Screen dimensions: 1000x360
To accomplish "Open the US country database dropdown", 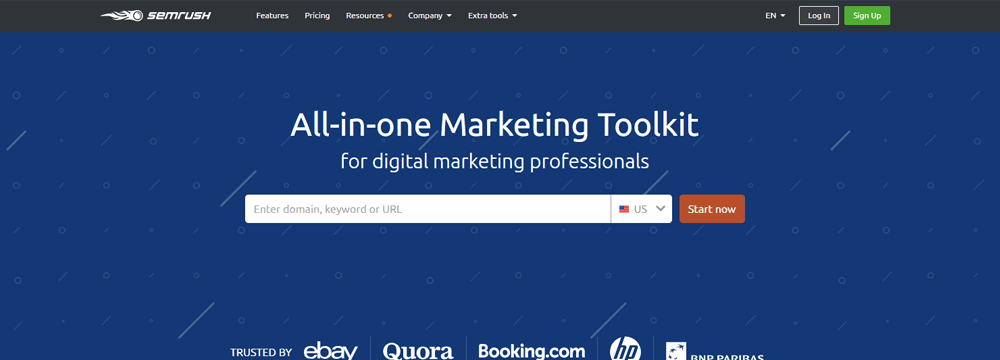I will [641, 209].
